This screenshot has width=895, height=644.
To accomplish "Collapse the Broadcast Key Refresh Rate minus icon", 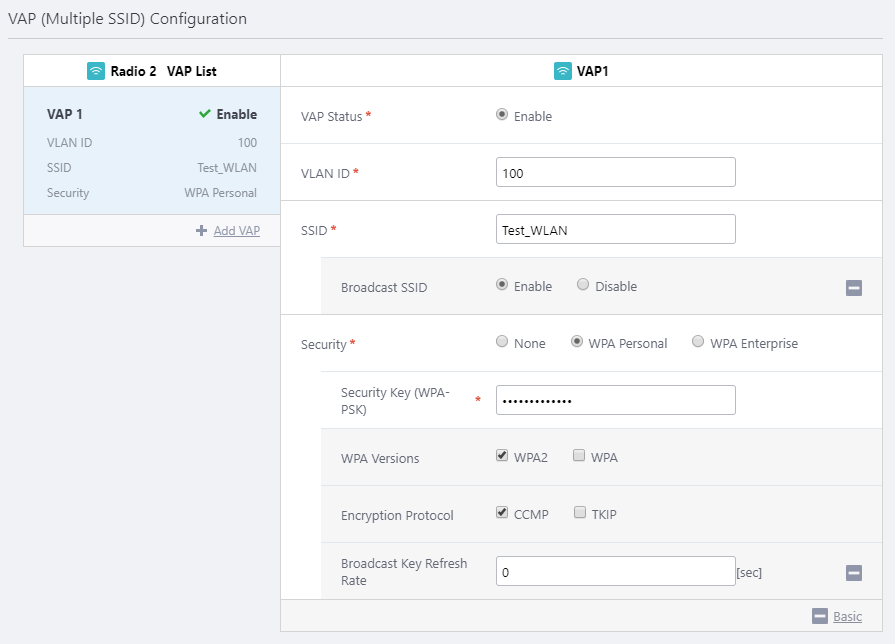I will [854, 573].
